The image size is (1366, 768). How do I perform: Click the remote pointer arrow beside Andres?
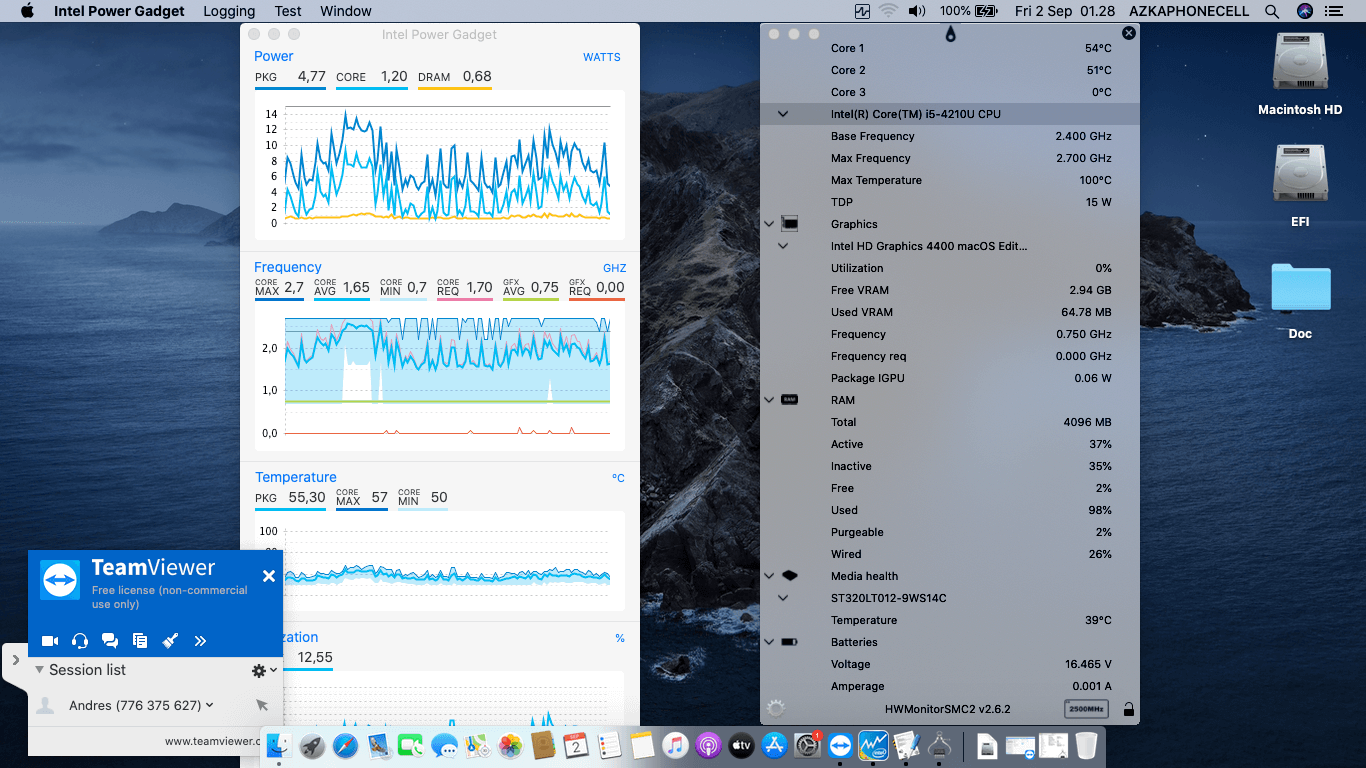(262, 705)
